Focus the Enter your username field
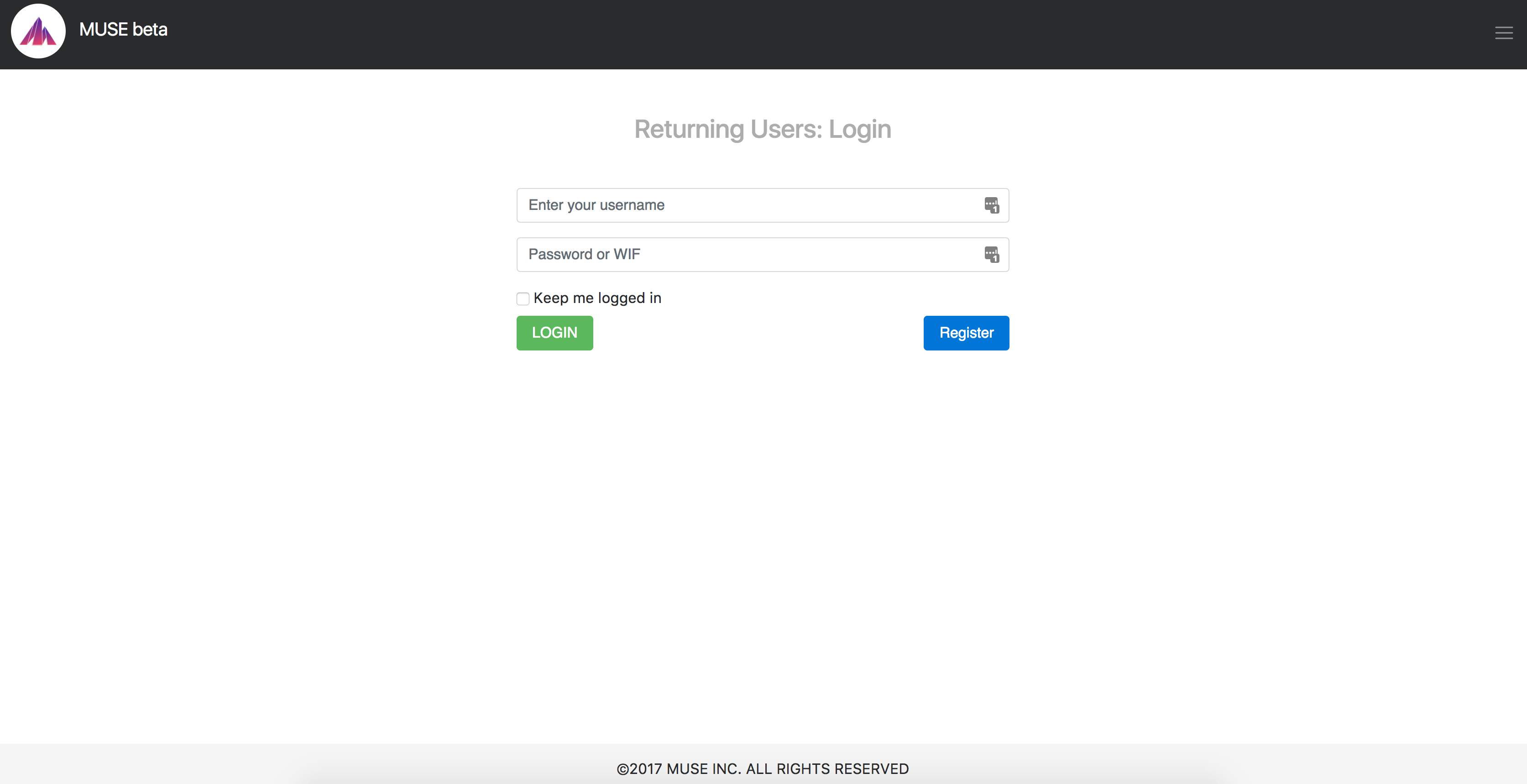The width and height of the screenshot is (1527, 784). 762,206
